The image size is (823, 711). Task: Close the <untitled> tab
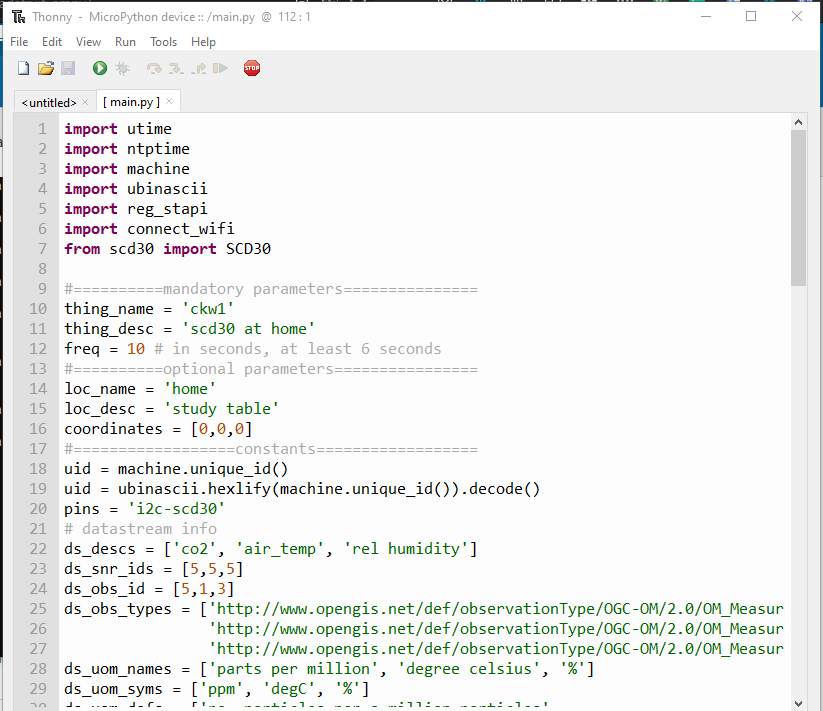pos(85,101)
